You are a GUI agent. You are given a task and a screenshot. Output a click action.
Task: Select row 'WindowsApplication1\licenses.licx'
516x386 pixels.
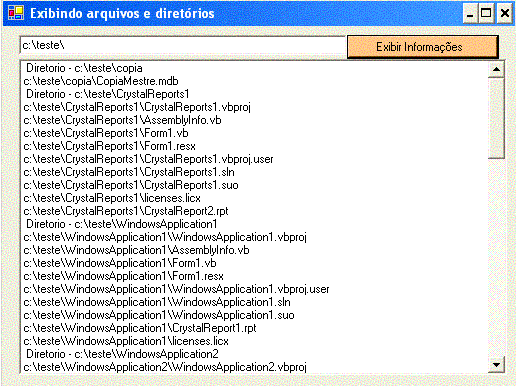tap(255, 341)
